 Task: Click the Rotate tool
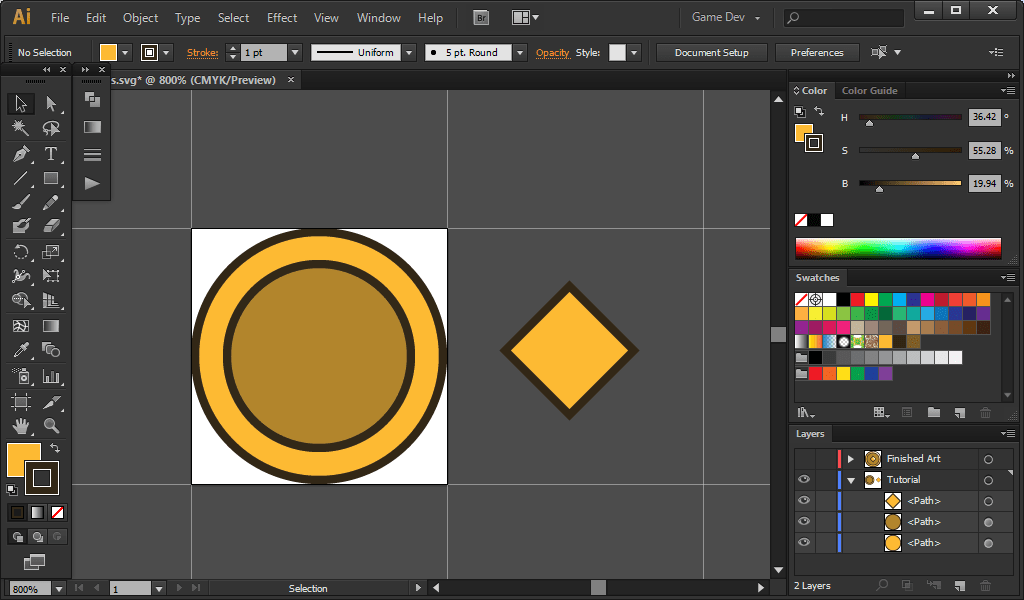pyautogui.click(x=20, y=252)
